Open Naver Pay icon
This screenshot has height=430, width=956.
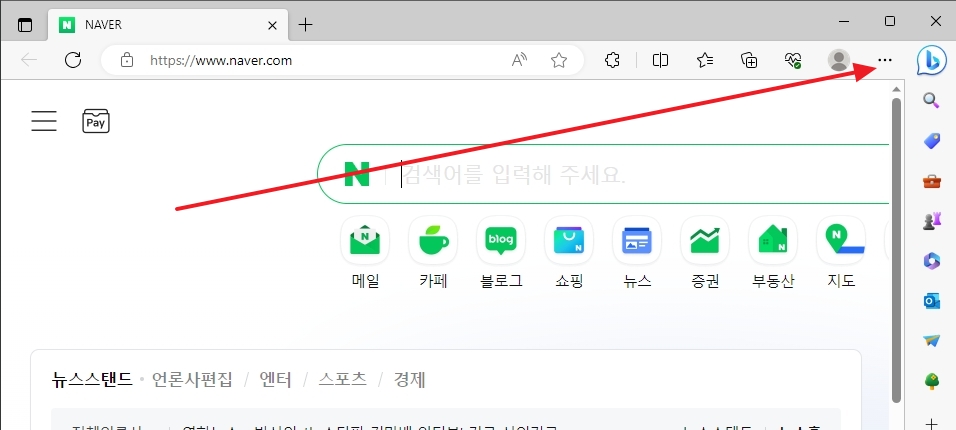96,121
